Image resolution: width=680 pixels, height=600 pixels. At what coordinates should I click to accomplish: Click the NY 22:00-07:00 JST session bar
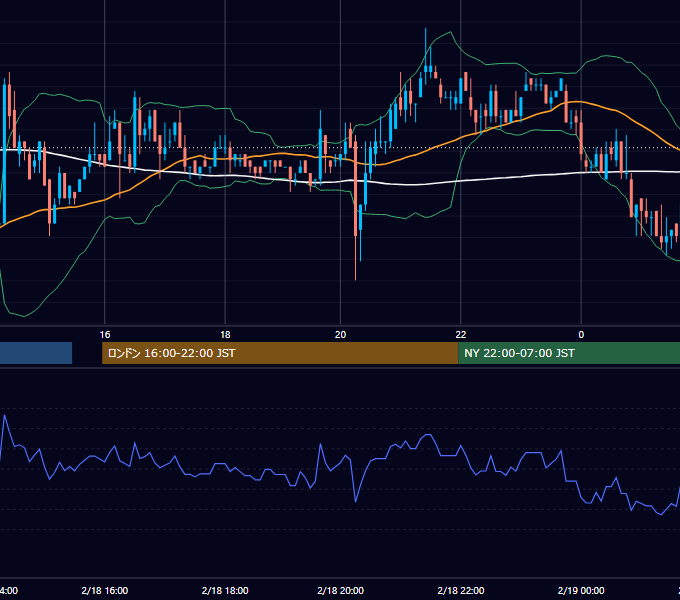tap(569, 353)
